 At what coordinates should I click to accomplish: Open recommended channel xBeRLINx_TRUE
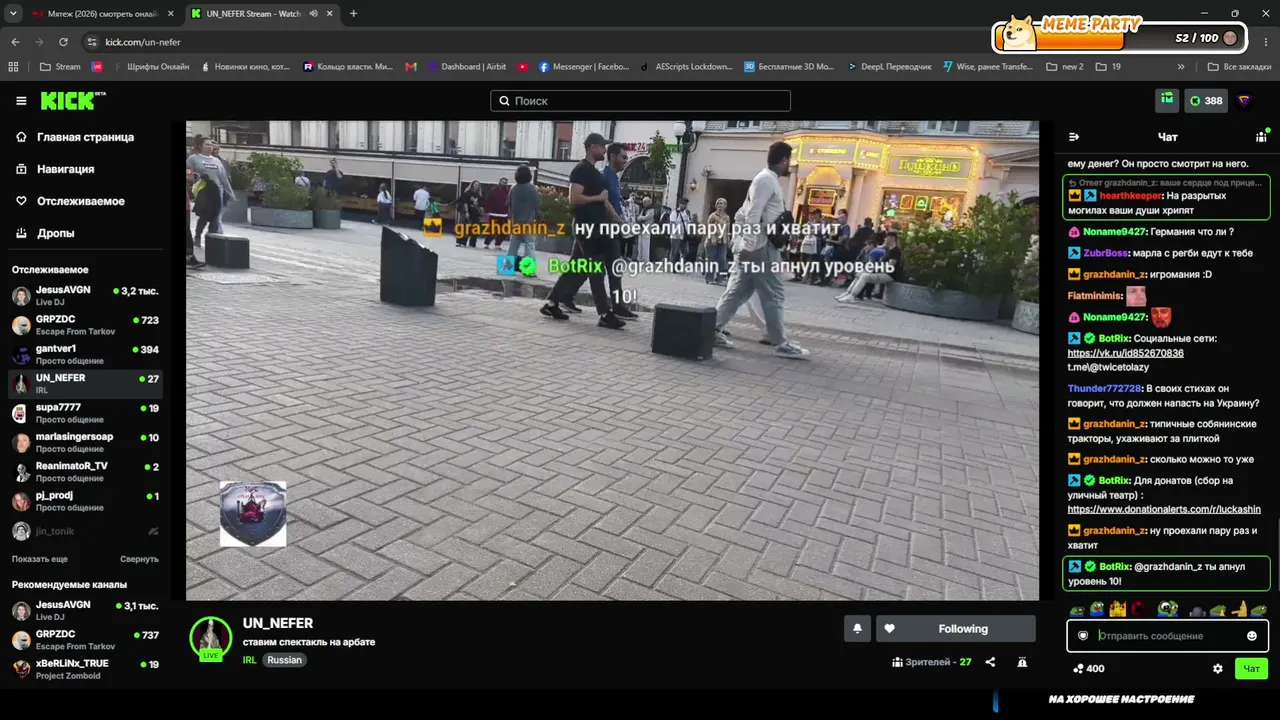[85, 669]
